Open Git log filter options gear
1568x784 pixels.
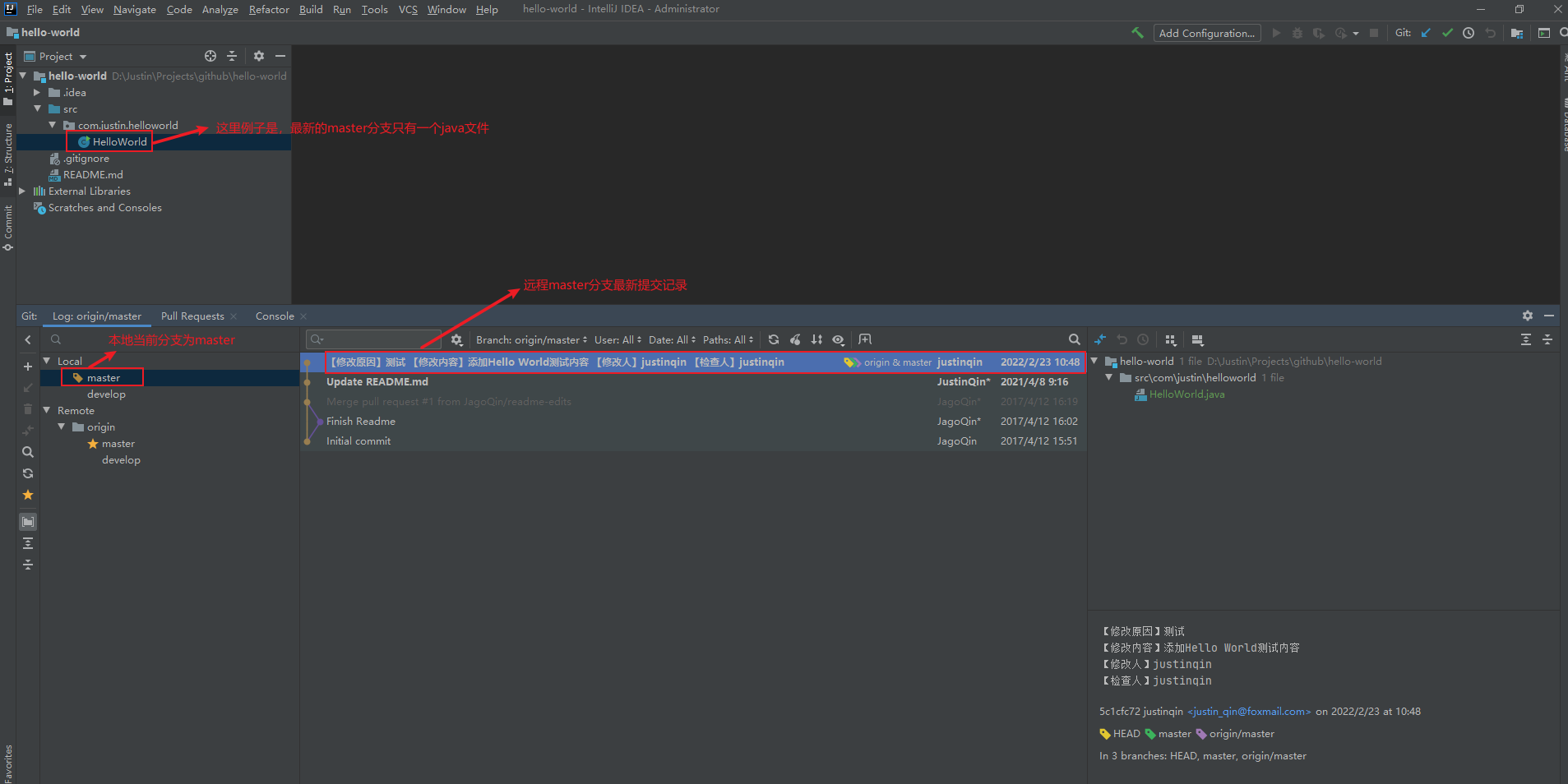click(x=457, y=339)
